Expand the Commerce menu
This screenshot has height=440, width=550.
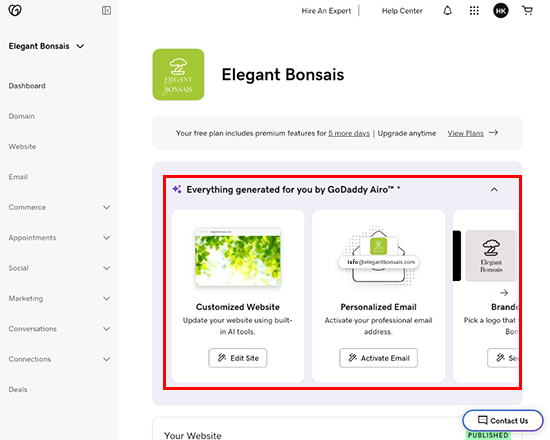point(107,207)
